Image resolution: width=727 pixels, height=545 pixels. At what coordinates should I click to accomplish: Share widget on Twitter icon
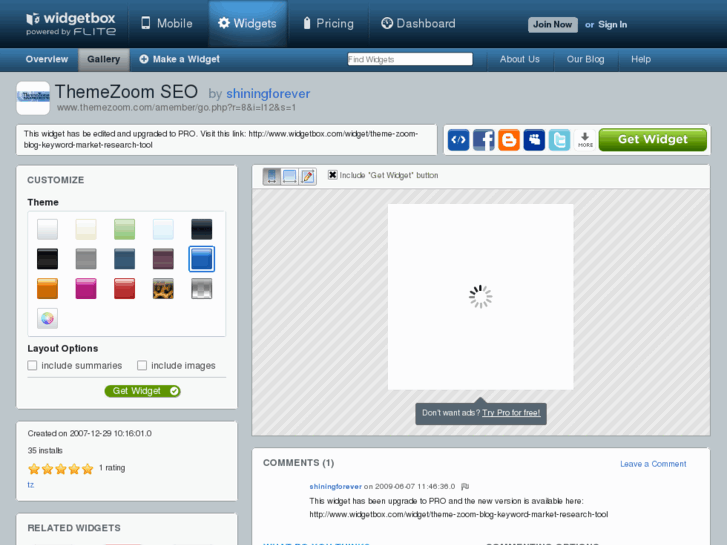click(x=559, y=140)
